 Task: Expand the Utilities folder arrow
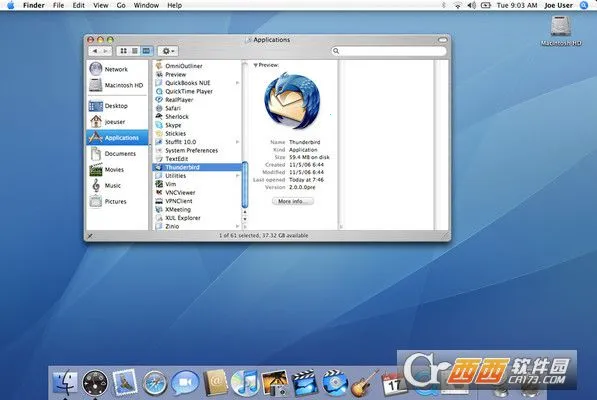click(237, 176)
